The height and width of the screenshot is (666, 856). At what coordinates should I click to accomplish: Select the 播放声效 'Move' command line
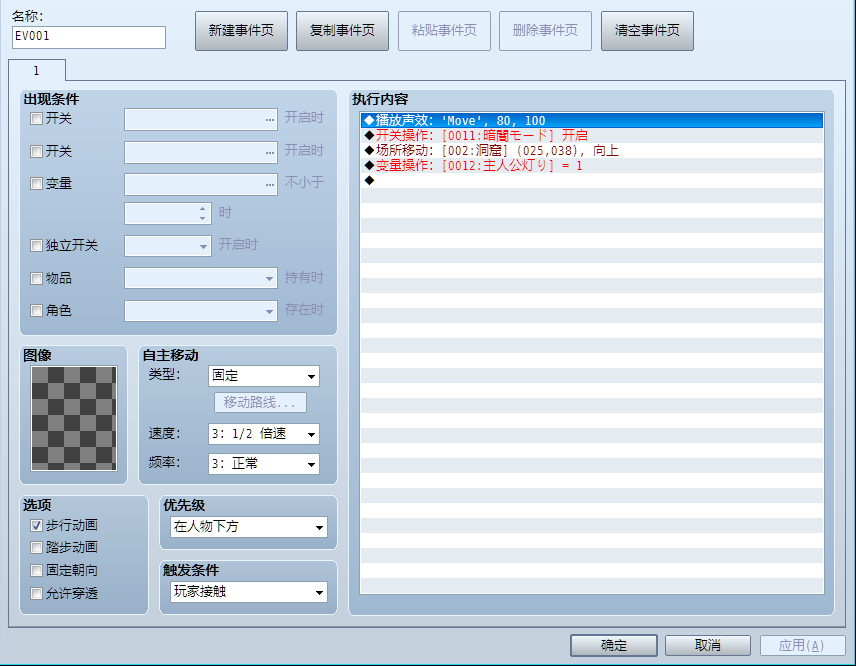[592, 120]
